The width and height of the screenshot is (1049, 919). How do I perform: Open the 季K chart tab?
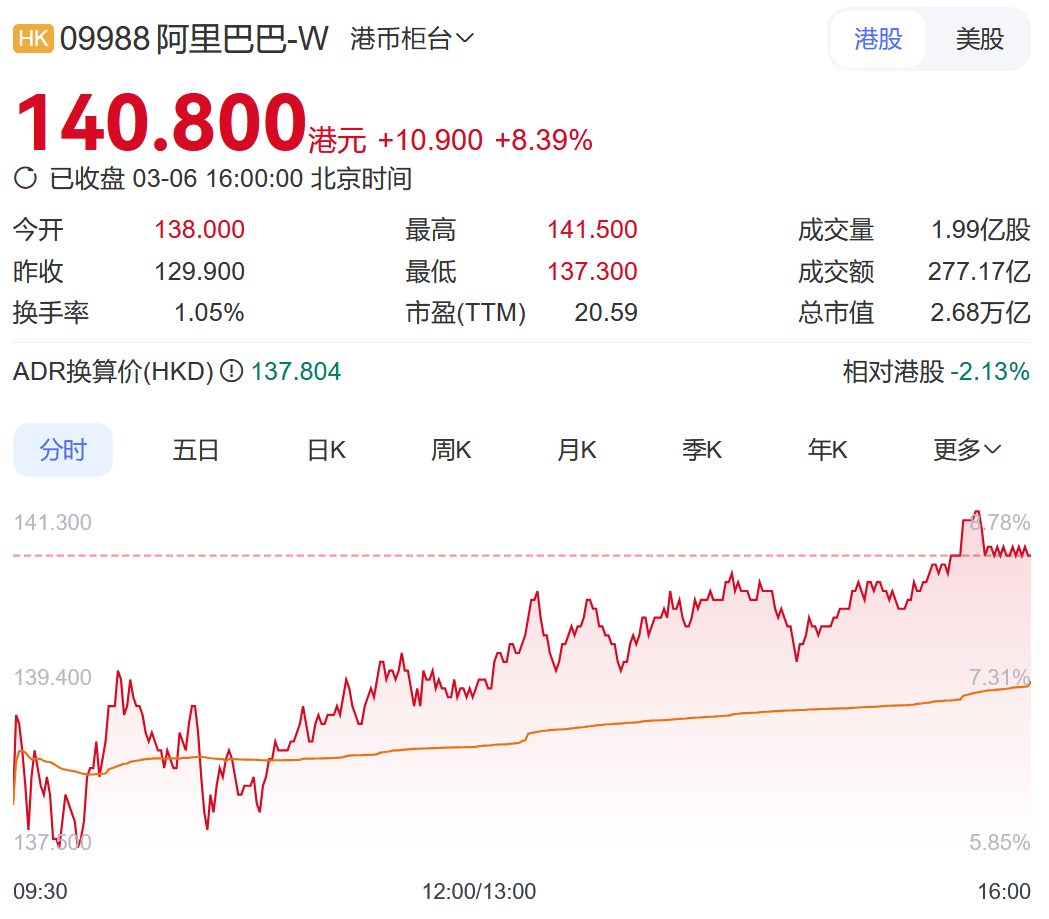pyautogui.click(x=702, y=450)
